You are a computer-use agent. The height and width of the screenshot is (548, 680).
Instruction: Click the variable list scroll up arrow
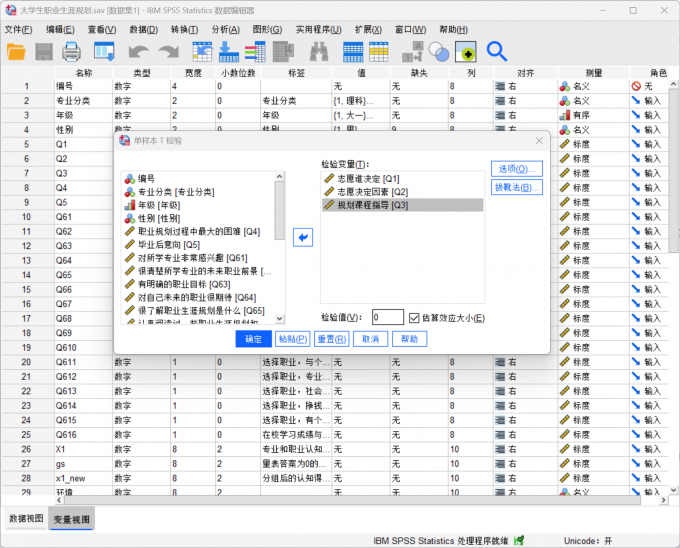click(x=280, y=176)
